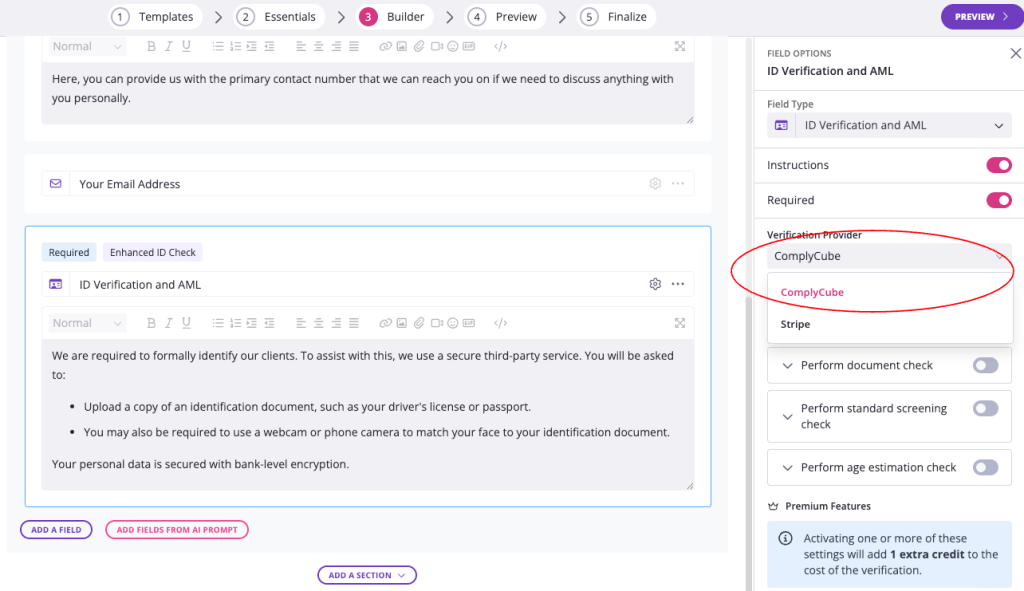Screen dimensions: 1024x591
Task: Click Add Fields From AI Prompt button
Action: [x=177, y=530]
